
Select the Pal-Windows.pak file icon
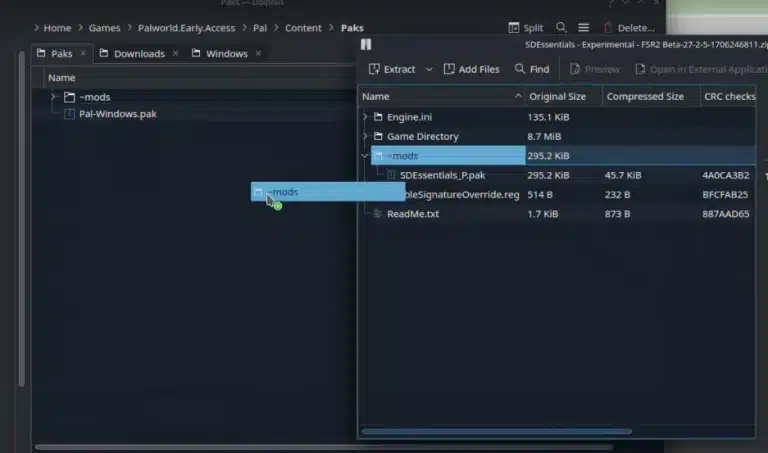[x=70, y=114]
